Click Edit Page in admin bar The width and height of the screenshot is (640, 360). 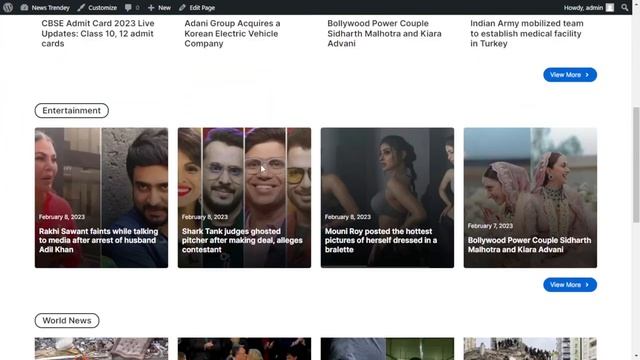pos(197,7)
